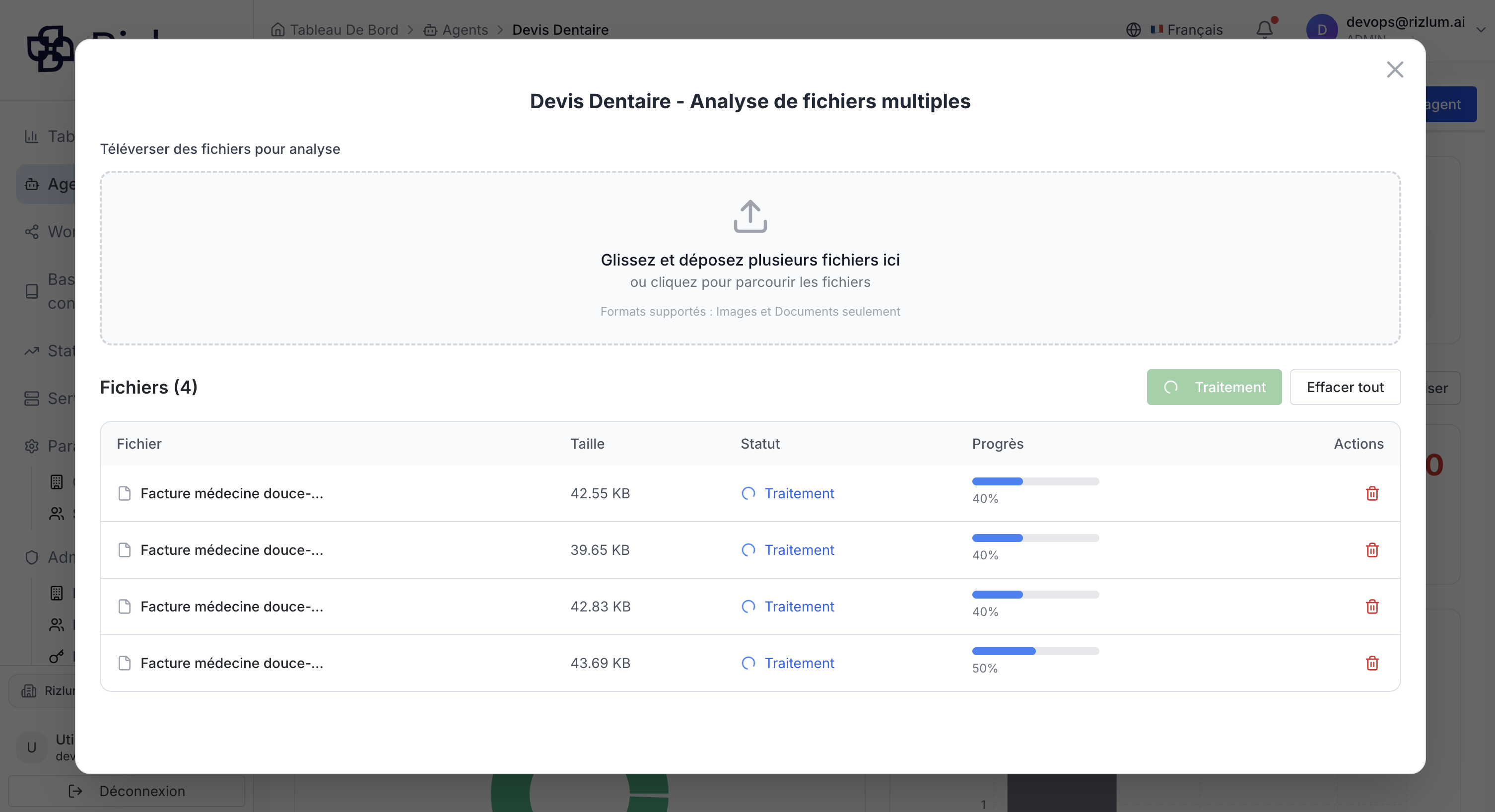Click the user avatar D in header

[x=1321, y=29]
